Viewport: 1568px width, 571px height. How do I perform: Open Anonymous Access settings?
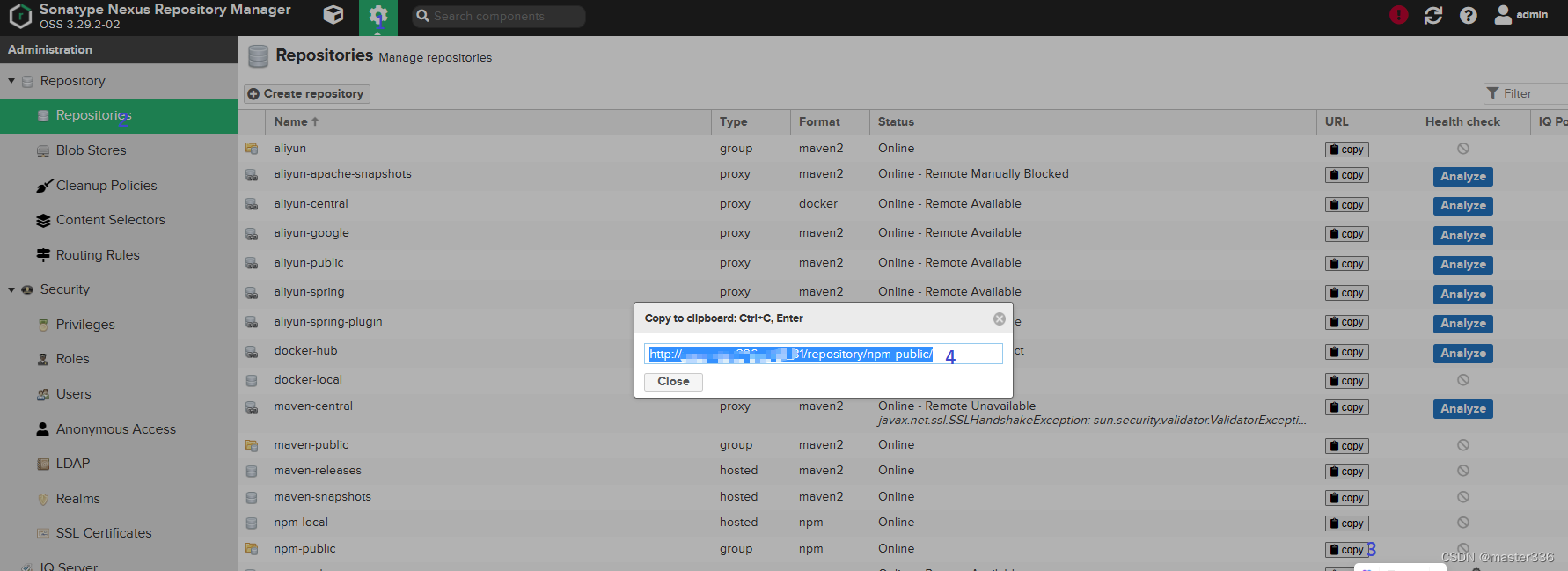[x=115, y=429]
